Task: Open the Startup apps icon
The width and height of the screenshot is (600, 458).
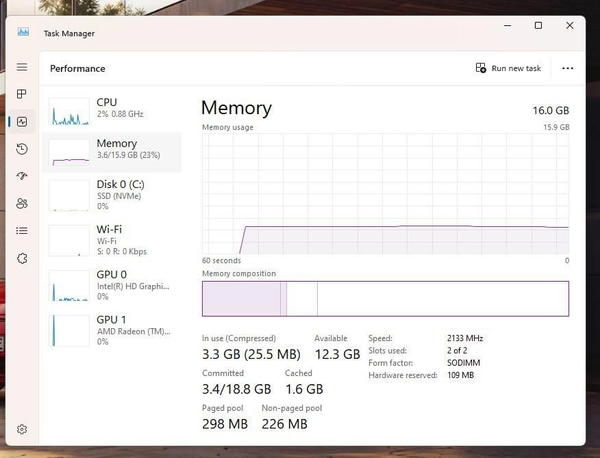Action: click(x=22, y=176)
